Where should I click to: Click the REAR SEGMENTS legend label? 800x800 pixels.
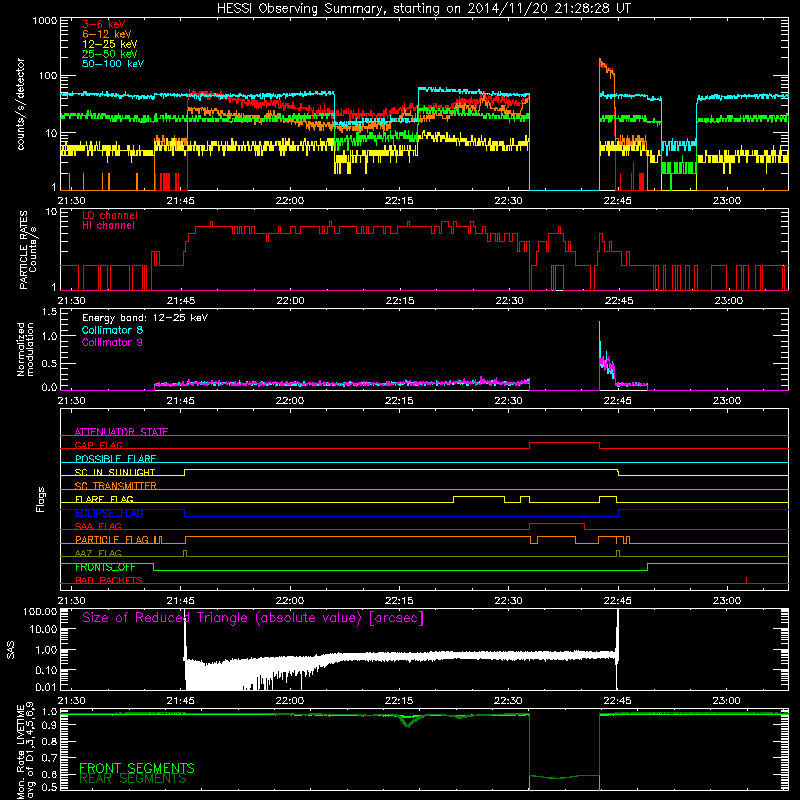tap(133, 779)
